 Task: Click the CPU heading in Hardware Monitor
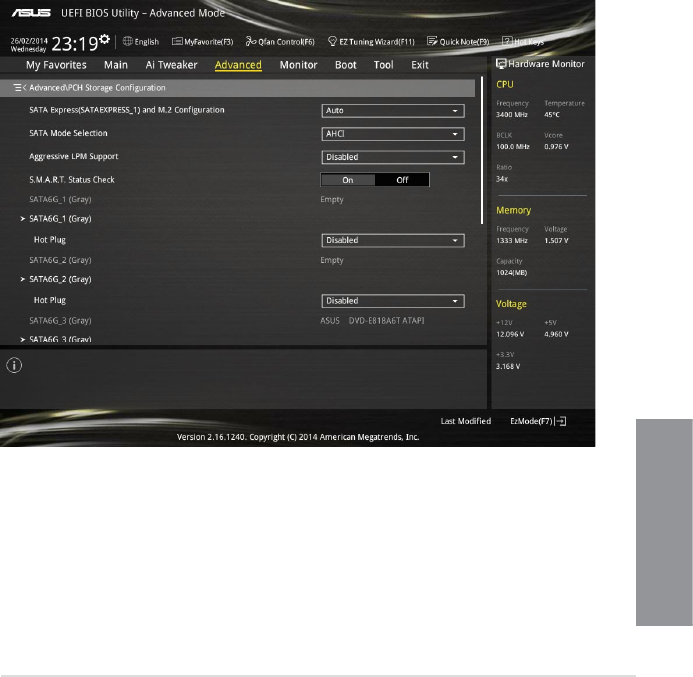click(505, 84)
